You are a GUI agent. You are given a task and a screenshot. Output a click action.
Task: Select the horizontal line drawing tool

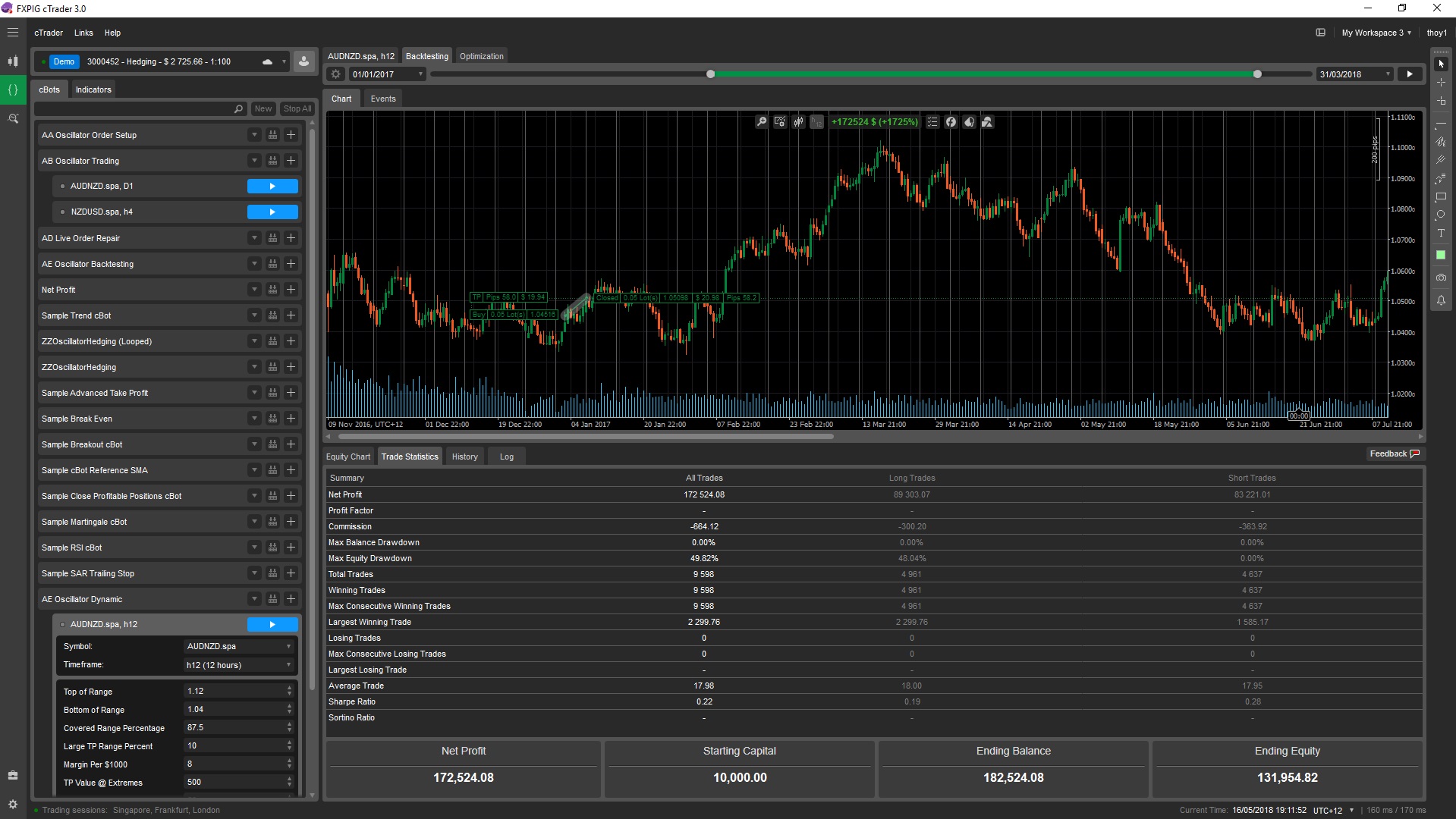pos(1441,124)
